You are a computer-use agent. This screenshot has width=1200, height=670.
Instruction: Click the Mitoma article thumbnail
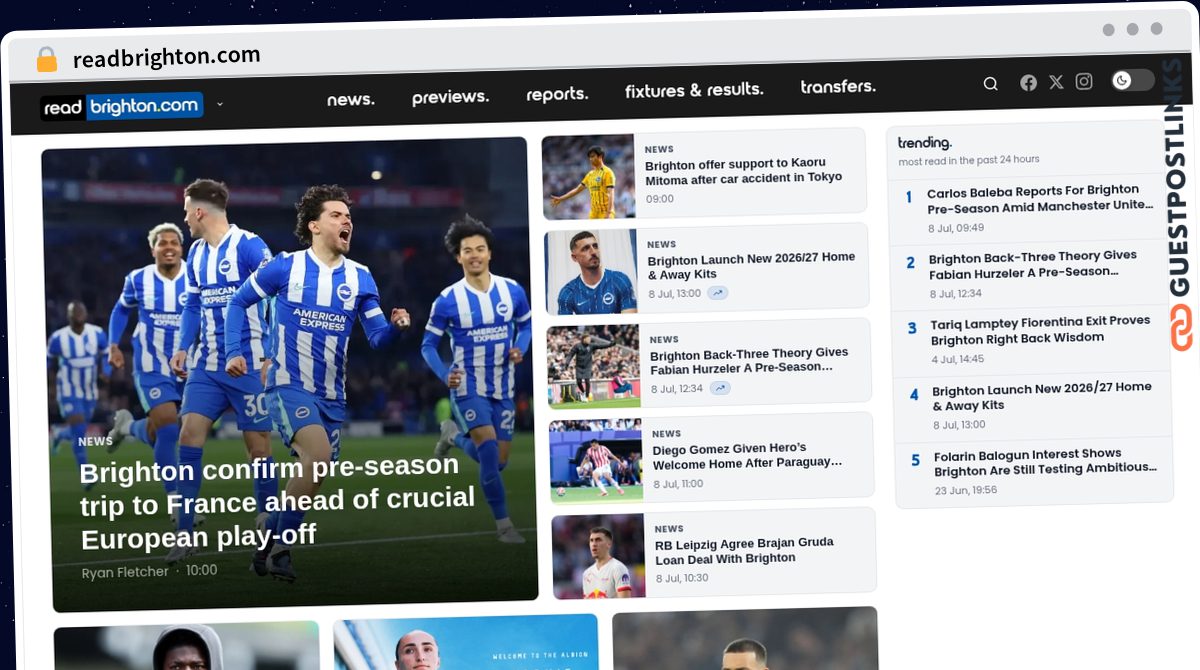pos(588,177)
